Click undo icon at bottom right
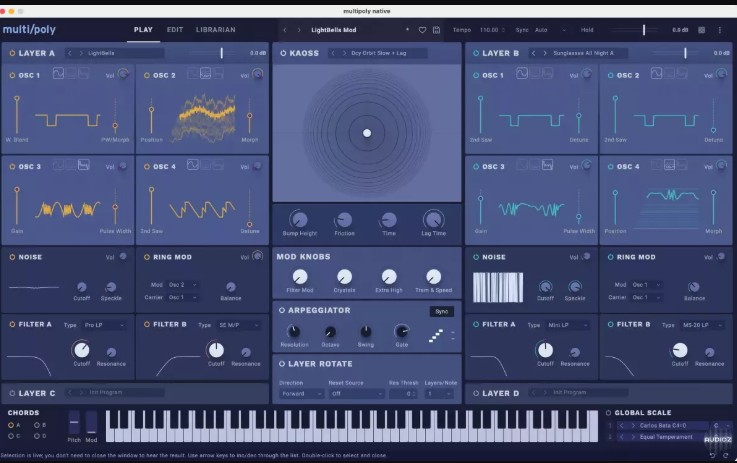Screen dimensions: 737x463 coord(713,455)
